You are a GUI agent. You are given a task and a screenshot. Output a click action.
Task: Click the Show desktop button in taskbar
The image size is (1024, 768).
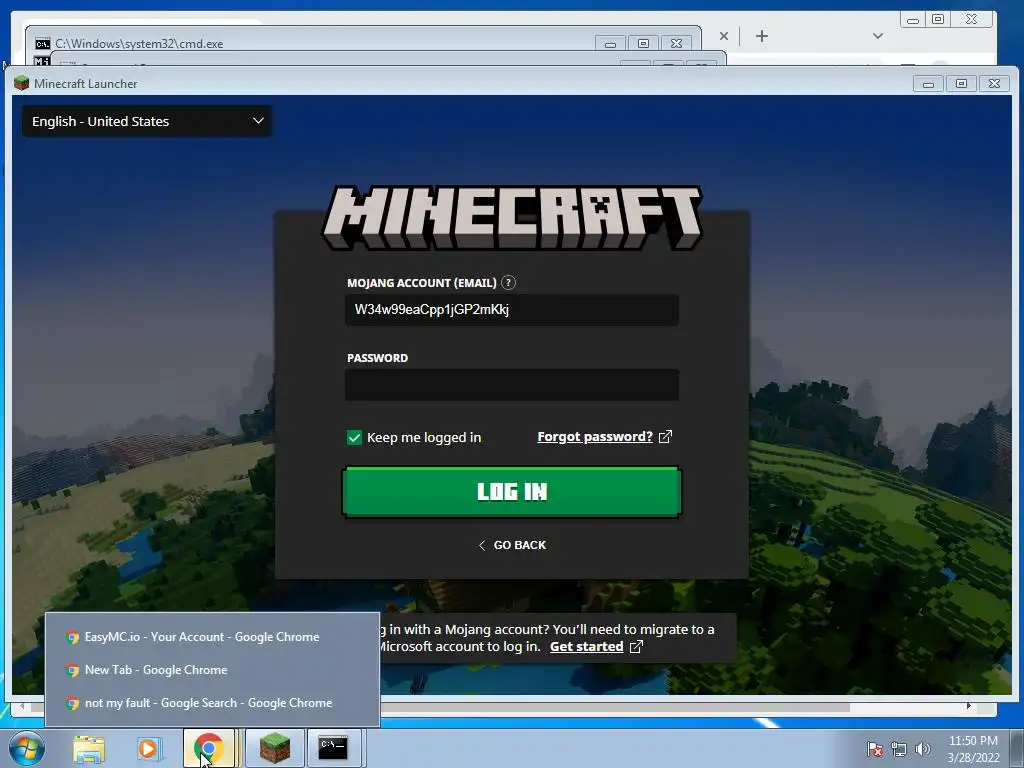pos(1017,748)
